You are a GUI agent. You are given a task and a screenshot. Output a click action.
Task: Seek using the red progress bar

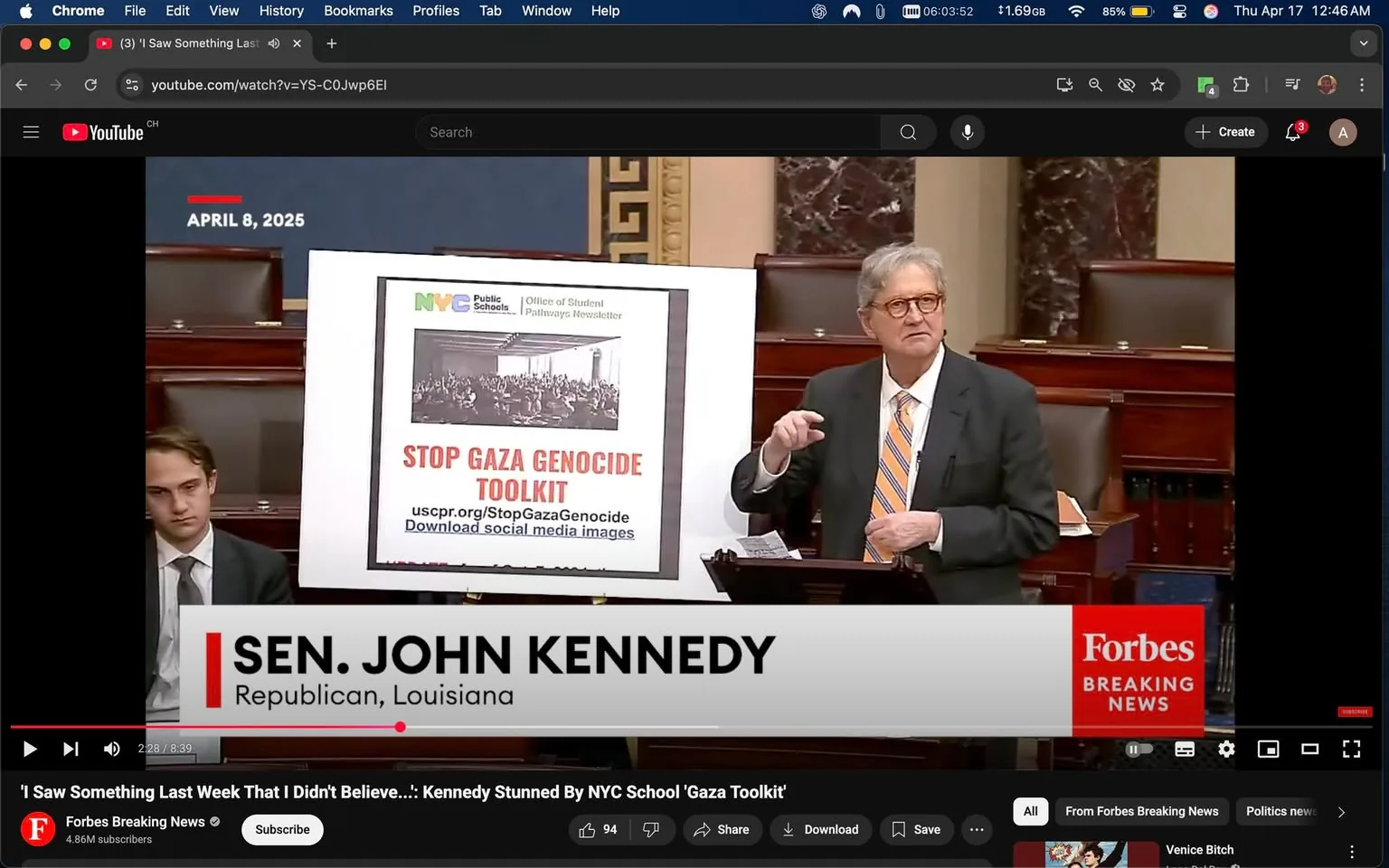tap(400, 727)
